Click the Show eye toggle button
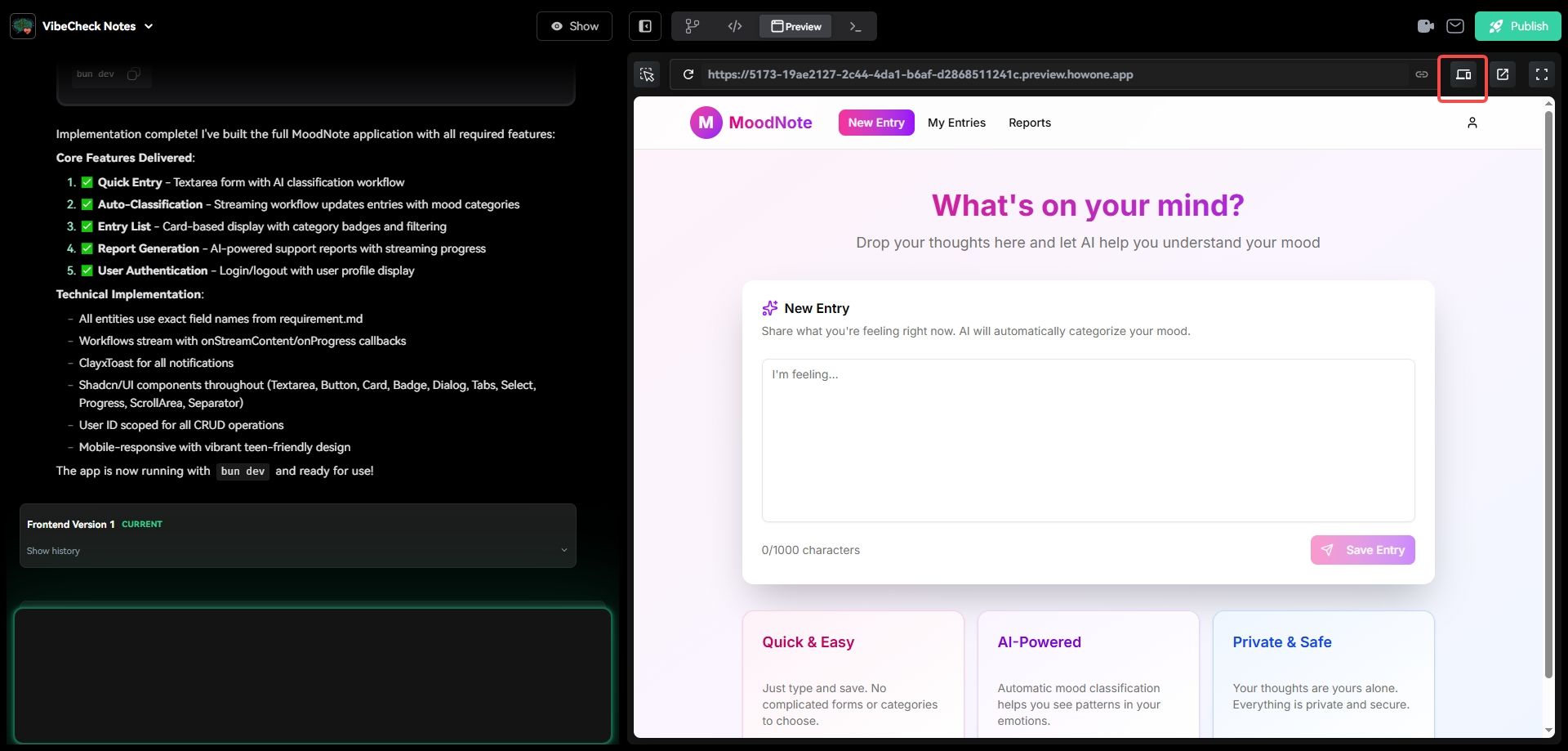 point(574,26)
